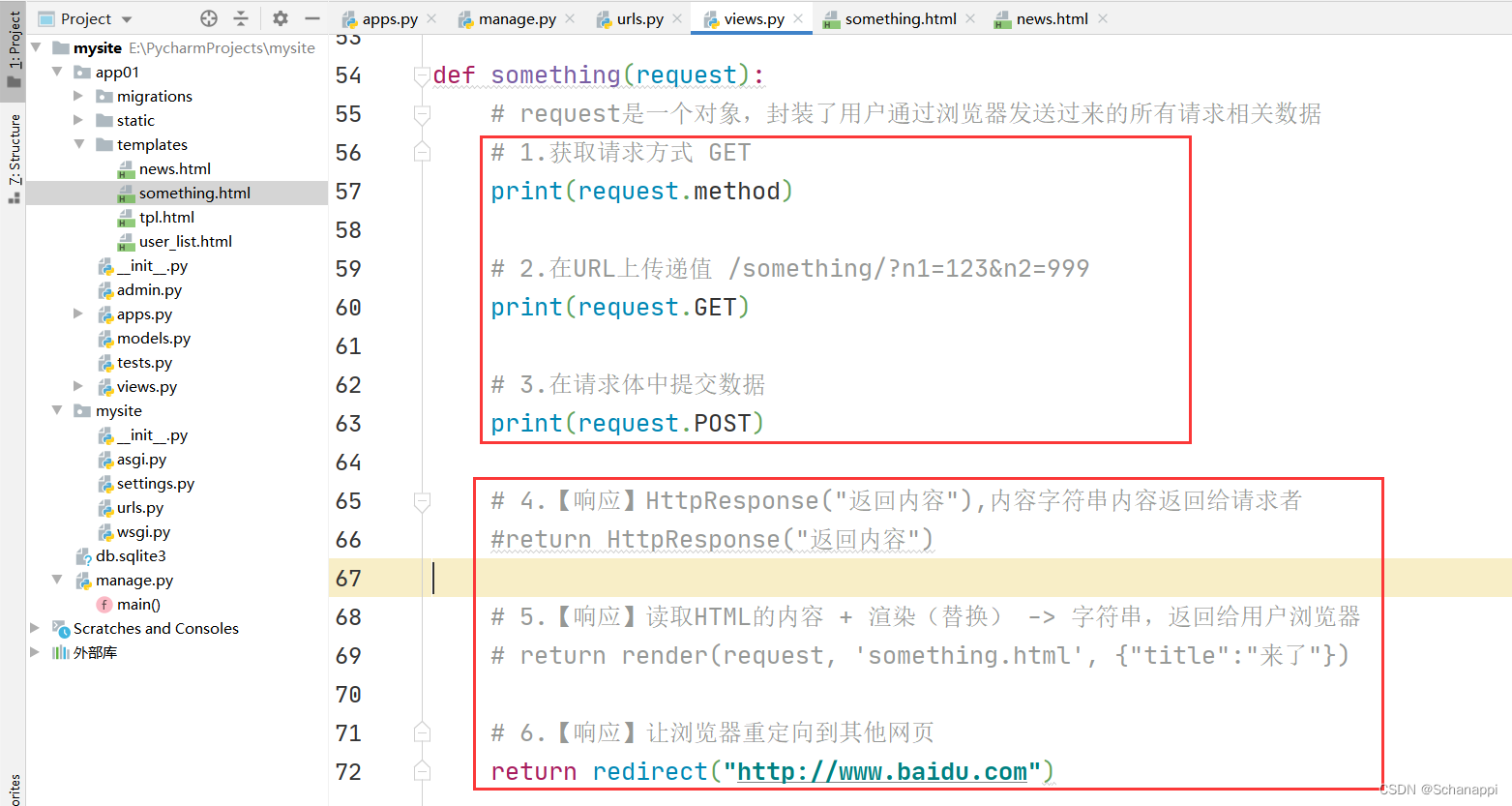
Task: Collapse the app01 folder arrow
Action: [57, 72]
